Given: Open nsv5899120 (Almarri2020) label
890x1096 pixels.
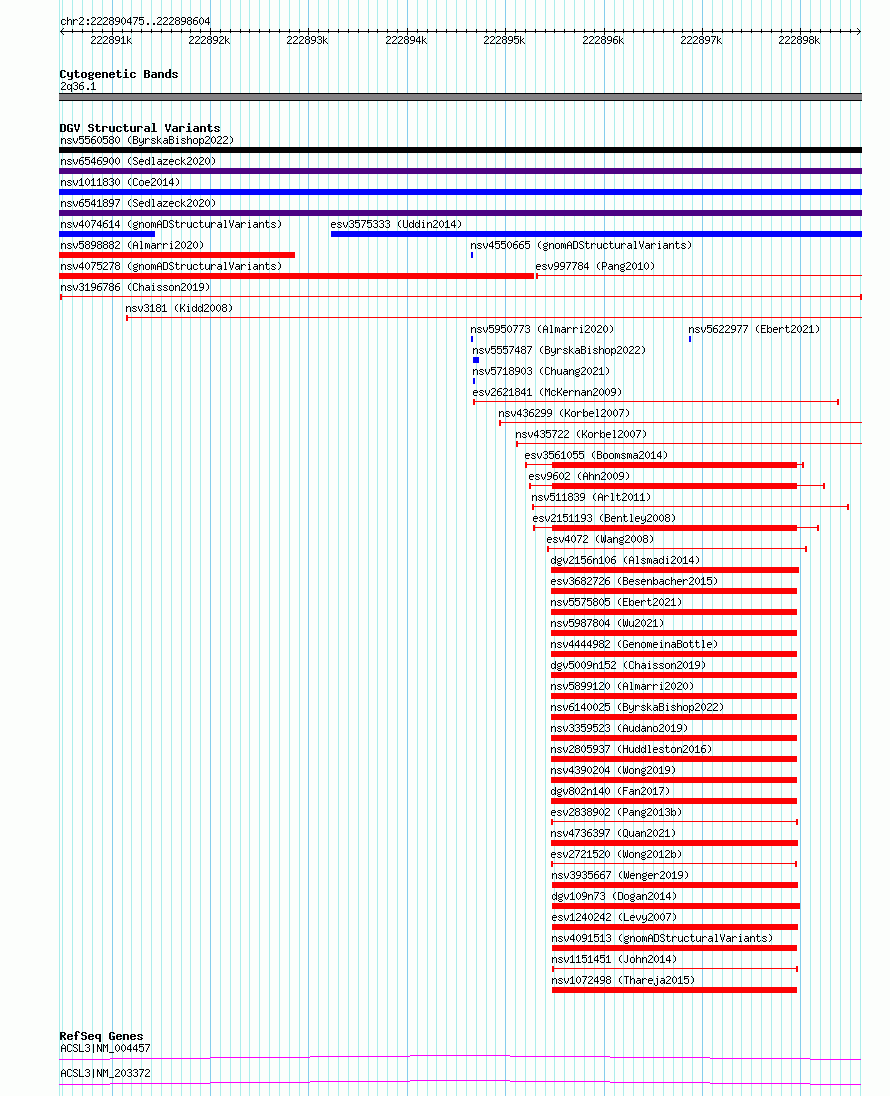Looking at the screenshot, I should [x=622, y=686].
